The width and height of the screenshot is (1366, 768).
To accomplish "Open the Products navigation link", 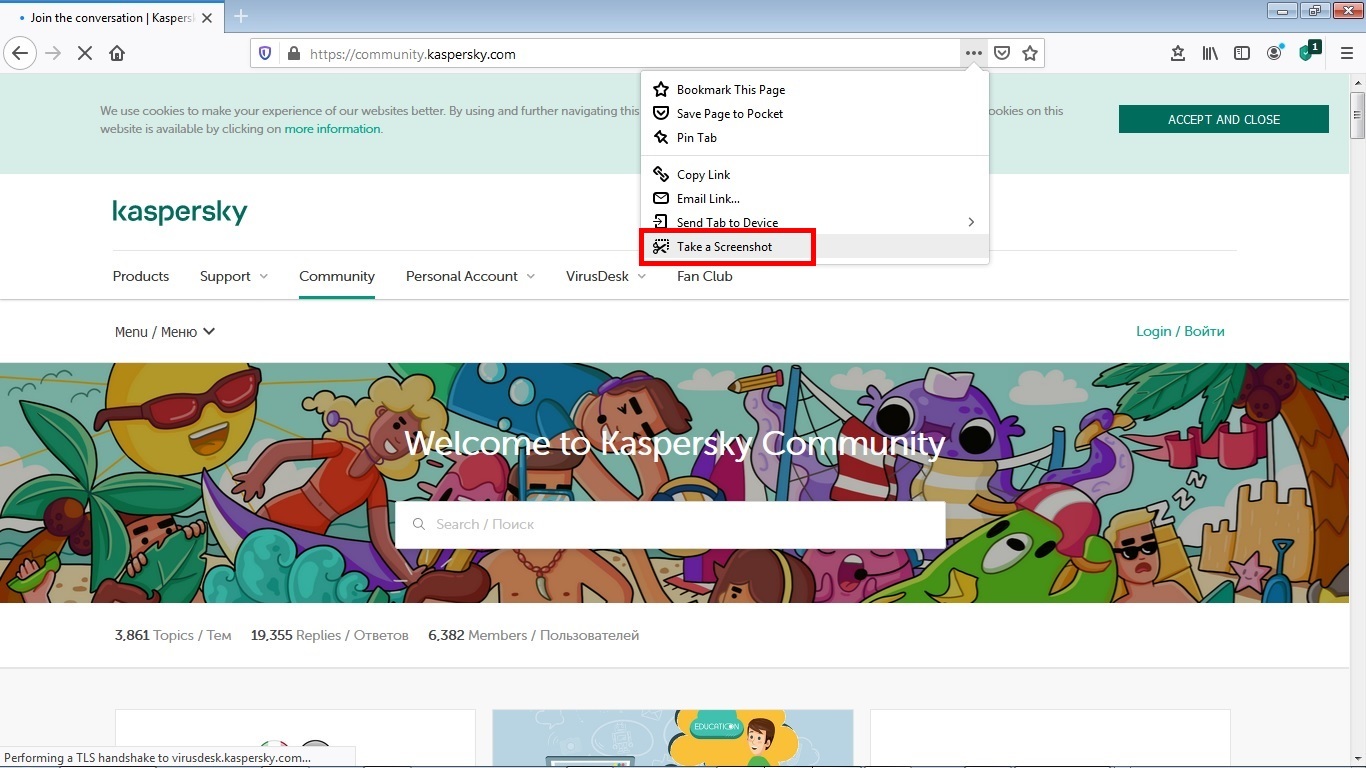I will (x=141, y=276).
